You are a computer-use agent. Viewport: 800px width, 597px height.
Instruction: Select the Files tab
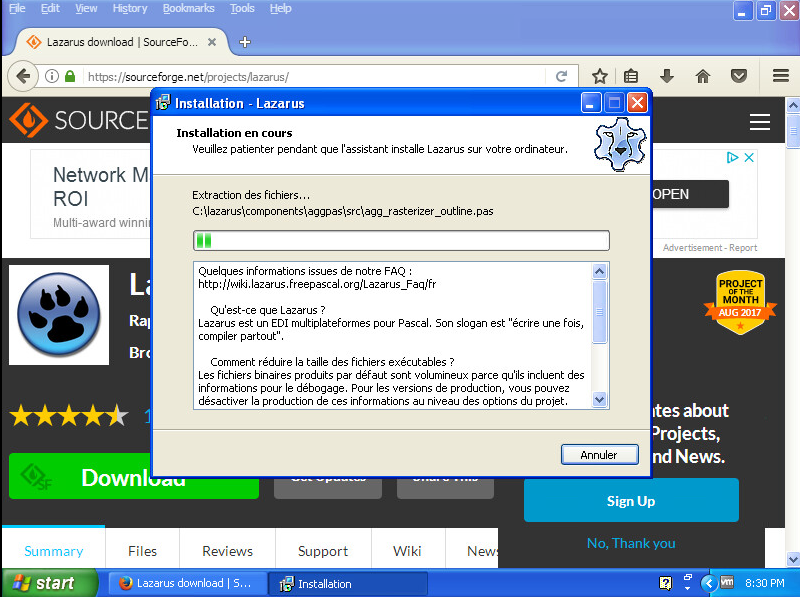[142, 551]
